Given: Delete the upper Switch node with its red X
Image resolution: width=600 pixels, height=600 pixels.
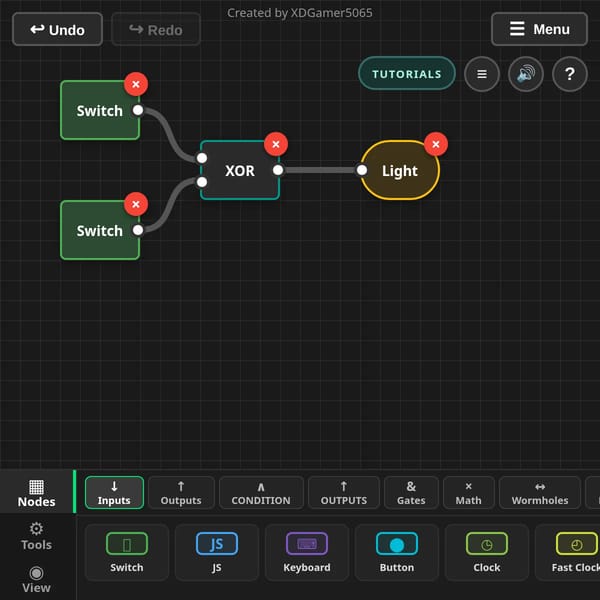Looking at the screenshot, I should [136, 84].
